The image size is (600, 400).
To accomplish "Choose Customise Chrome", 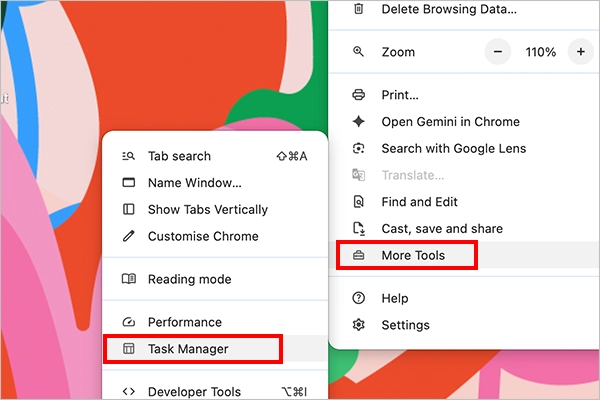I will tap(215, 236).
